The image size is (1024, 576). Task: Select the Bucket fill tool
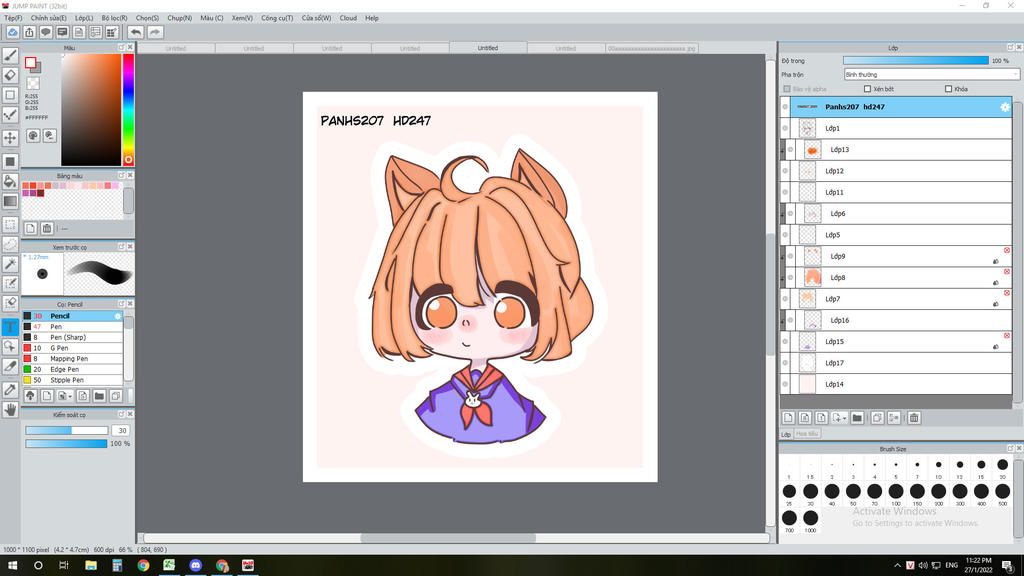click(x=10, y=182)
